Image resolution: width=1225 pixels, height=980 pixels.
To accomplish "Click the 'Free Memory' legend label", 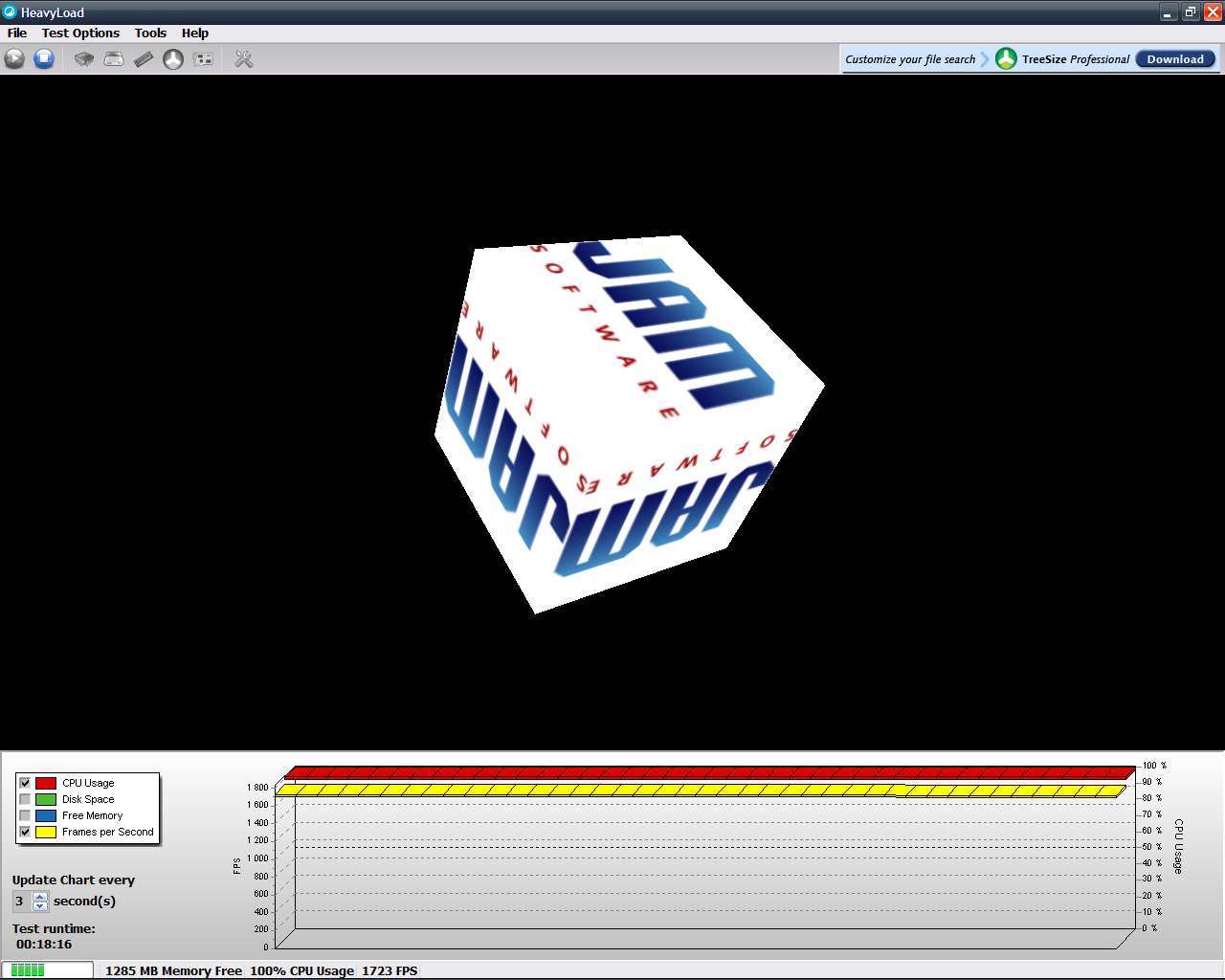I will point(93,815).
